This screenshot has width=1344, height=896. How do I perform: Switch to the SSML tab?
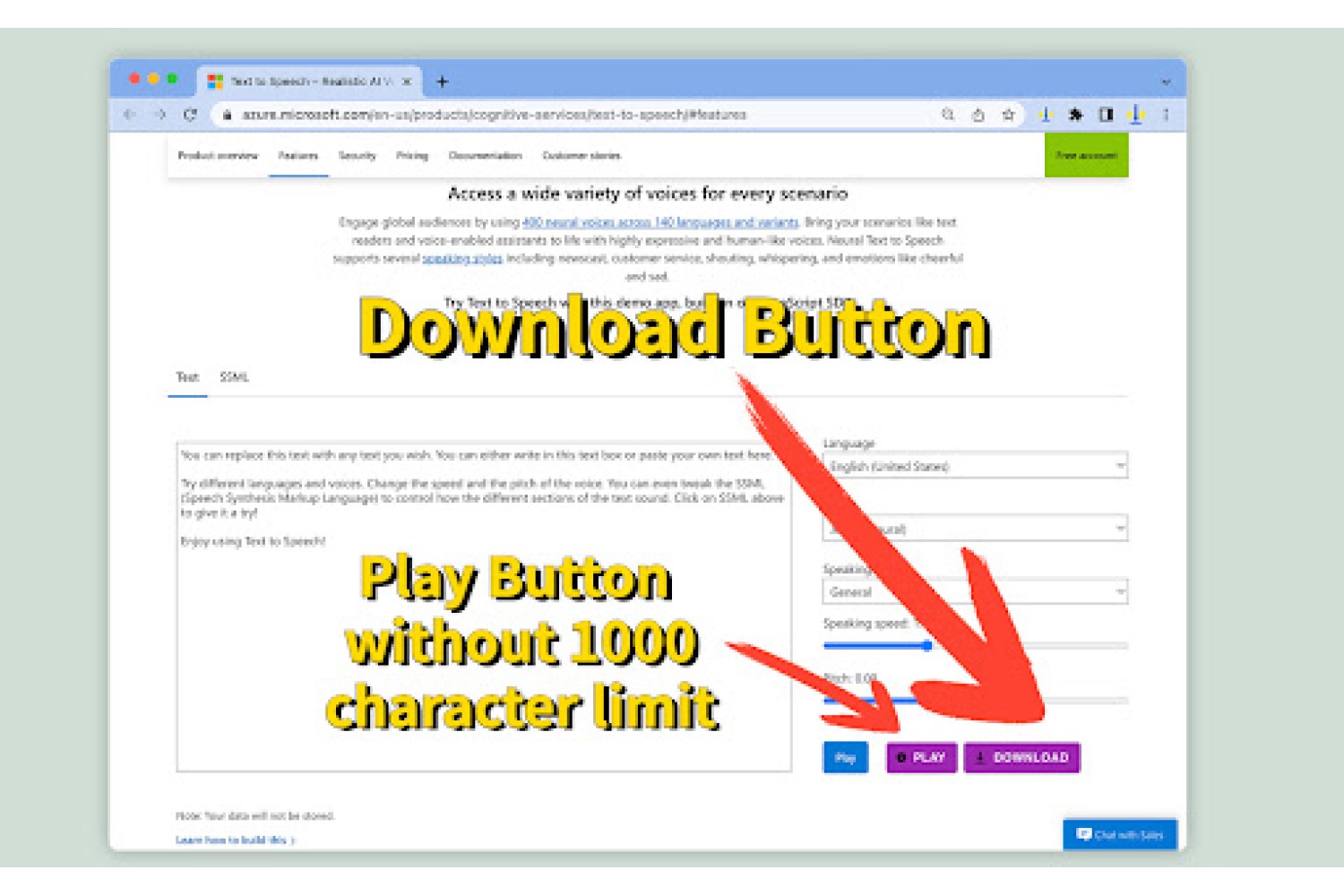tap(234, 377)
